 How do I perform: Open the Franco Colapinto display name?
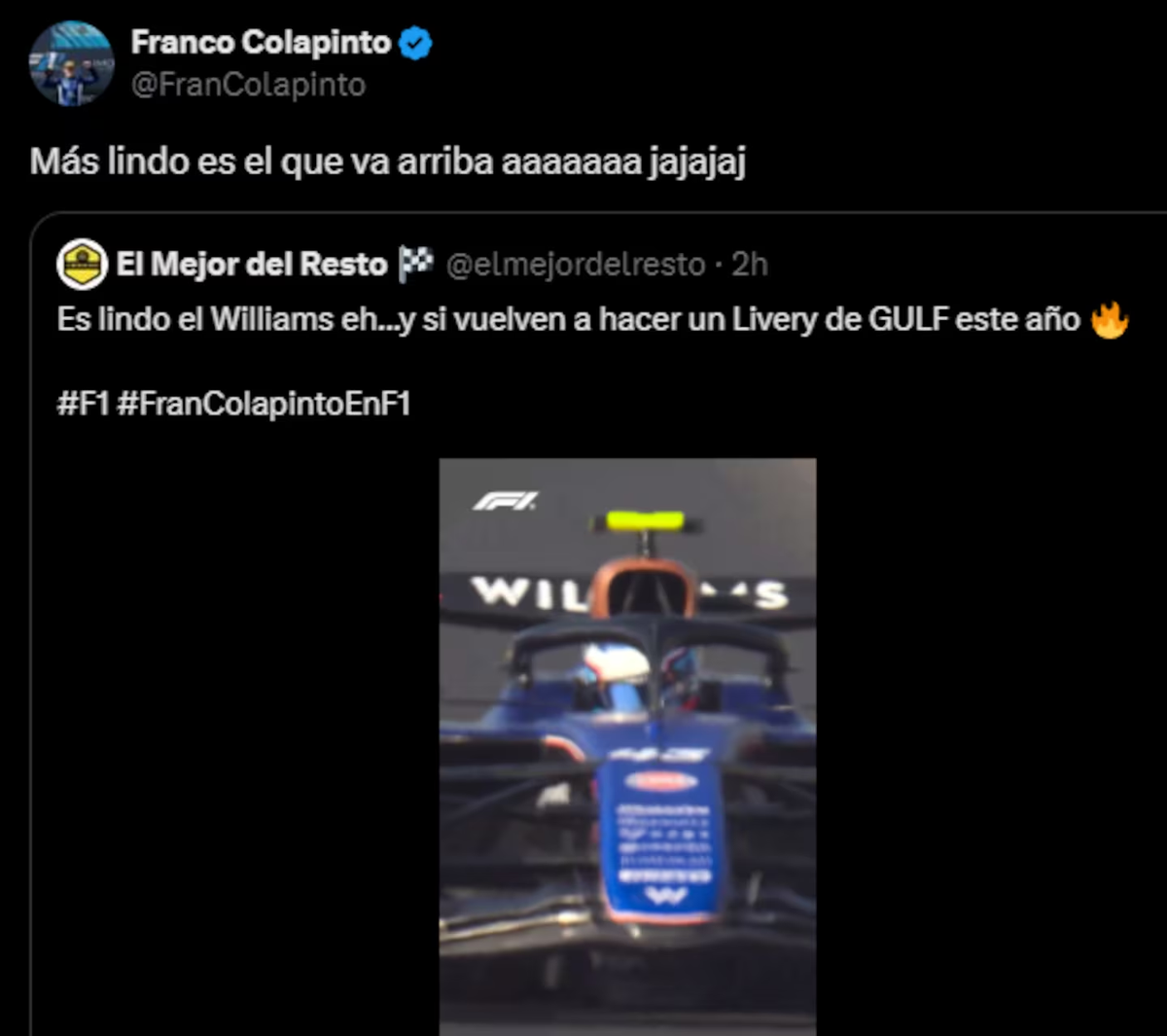tap(261, 42)
